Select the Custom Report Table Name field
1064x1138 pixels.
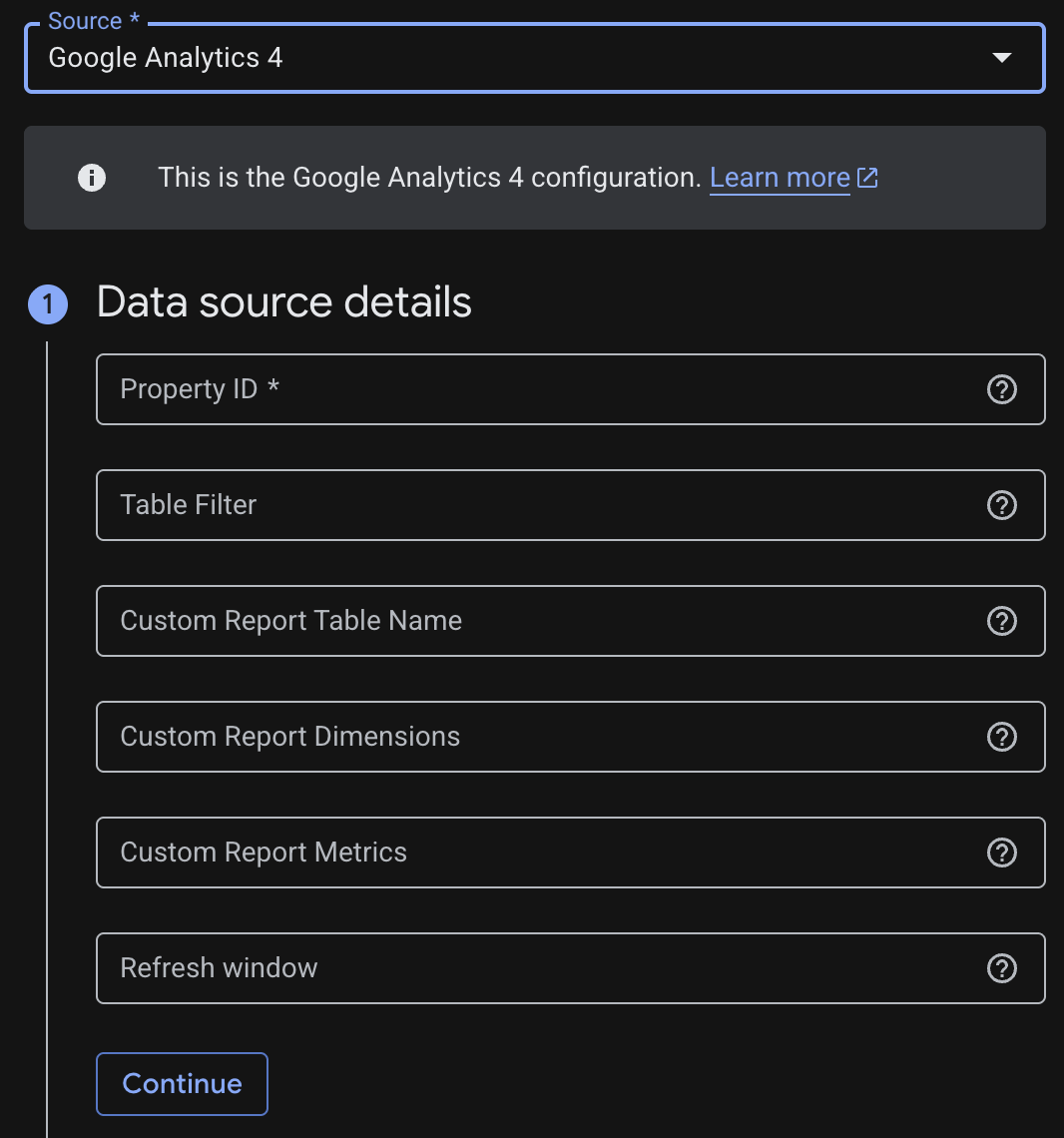539,621
